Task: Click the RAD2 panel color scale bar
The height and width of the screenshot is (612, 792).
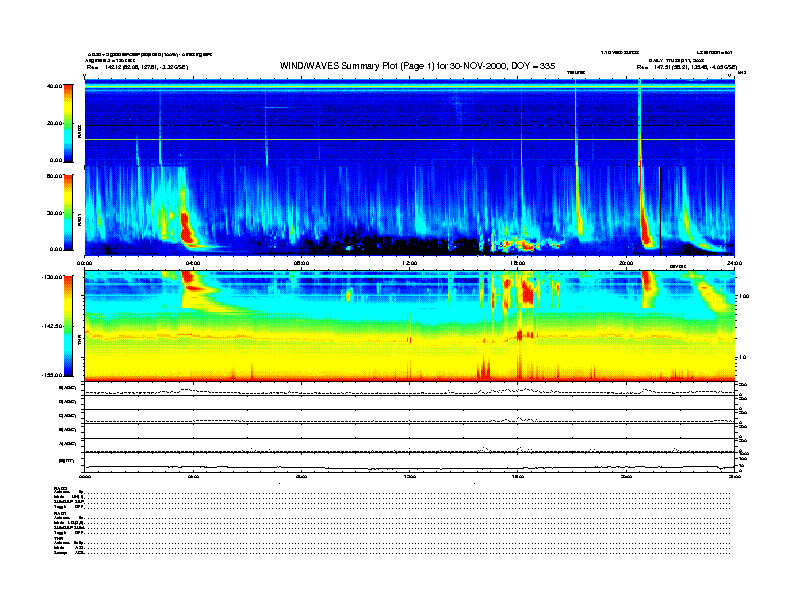Action: pos(69,122)
